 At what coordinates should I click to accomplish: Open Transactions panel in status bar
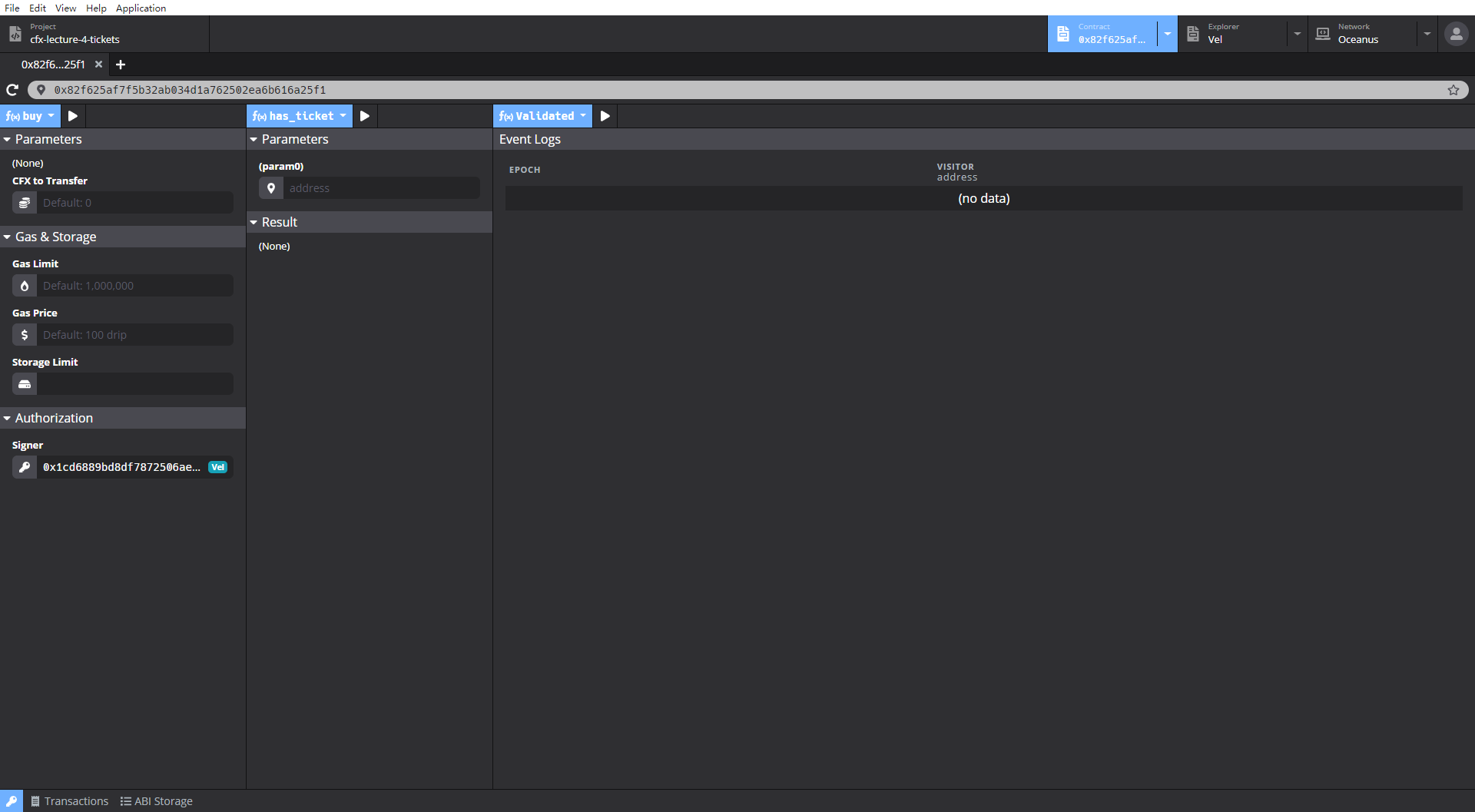click(70, 801)
